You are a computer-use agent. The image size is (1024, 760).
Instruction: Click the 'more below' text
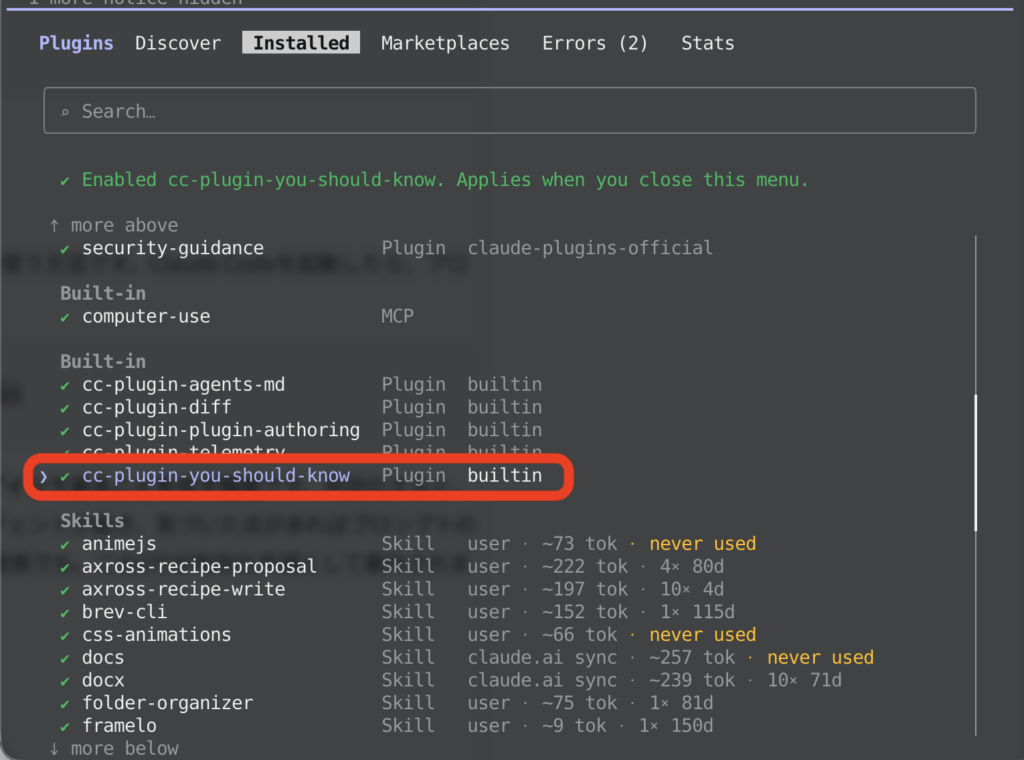(x=124, y=748)
